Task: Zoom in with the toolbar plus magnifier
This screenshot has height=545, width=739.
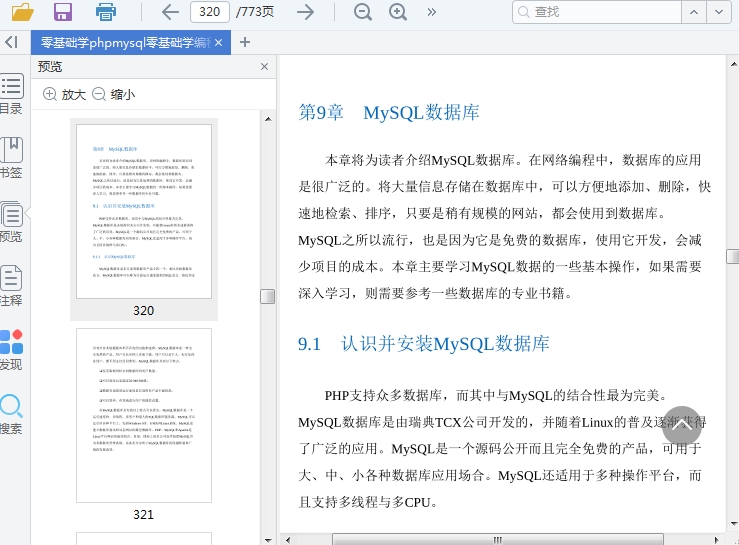Action: click(398, 12)
